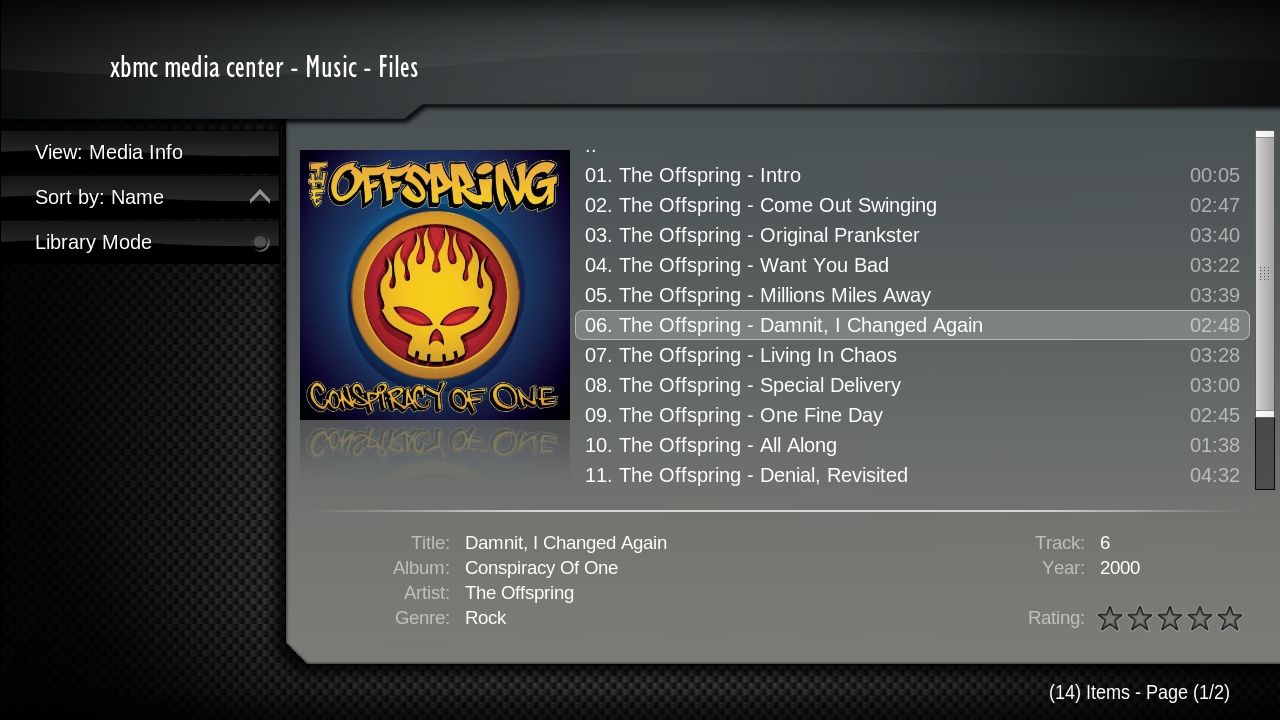Play track 04 Want You Bad
This screenshot has height=720, width=1280.
tap(912, 265)
